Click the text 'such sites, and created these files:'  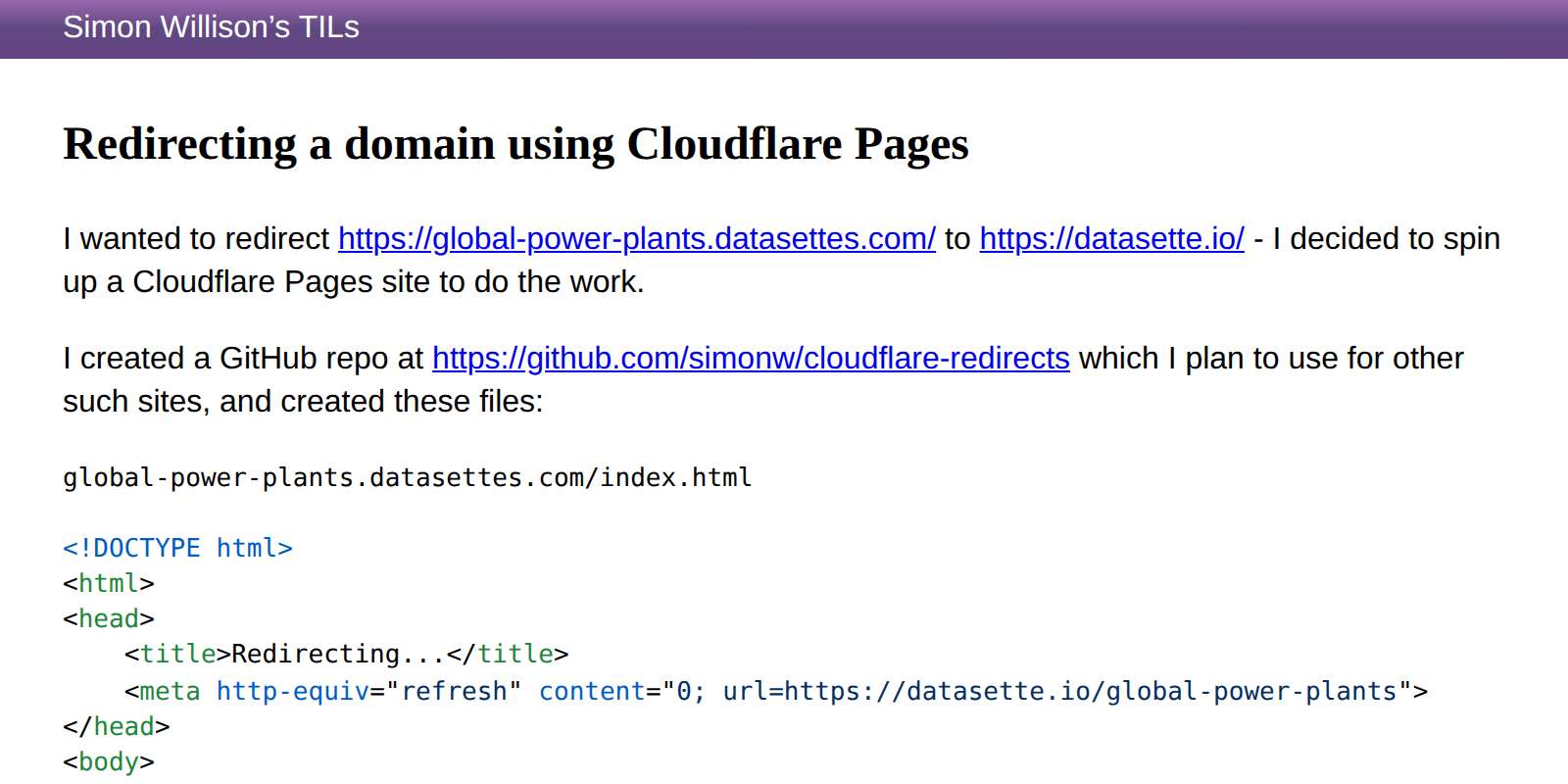click(x=303, y=401)
